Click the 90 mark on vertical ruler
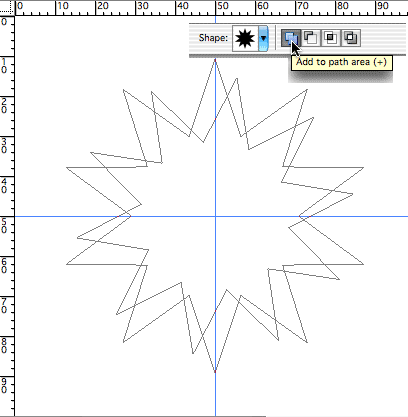 [4, 386]
